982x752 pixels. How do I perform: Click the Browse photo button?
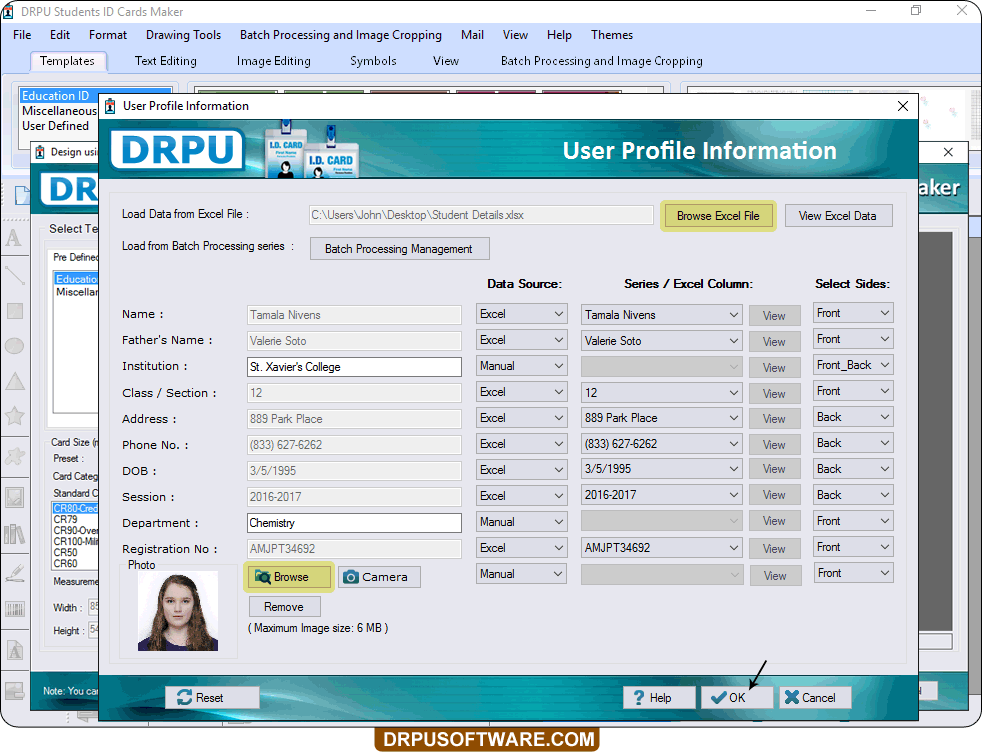(x=289, y=577)
